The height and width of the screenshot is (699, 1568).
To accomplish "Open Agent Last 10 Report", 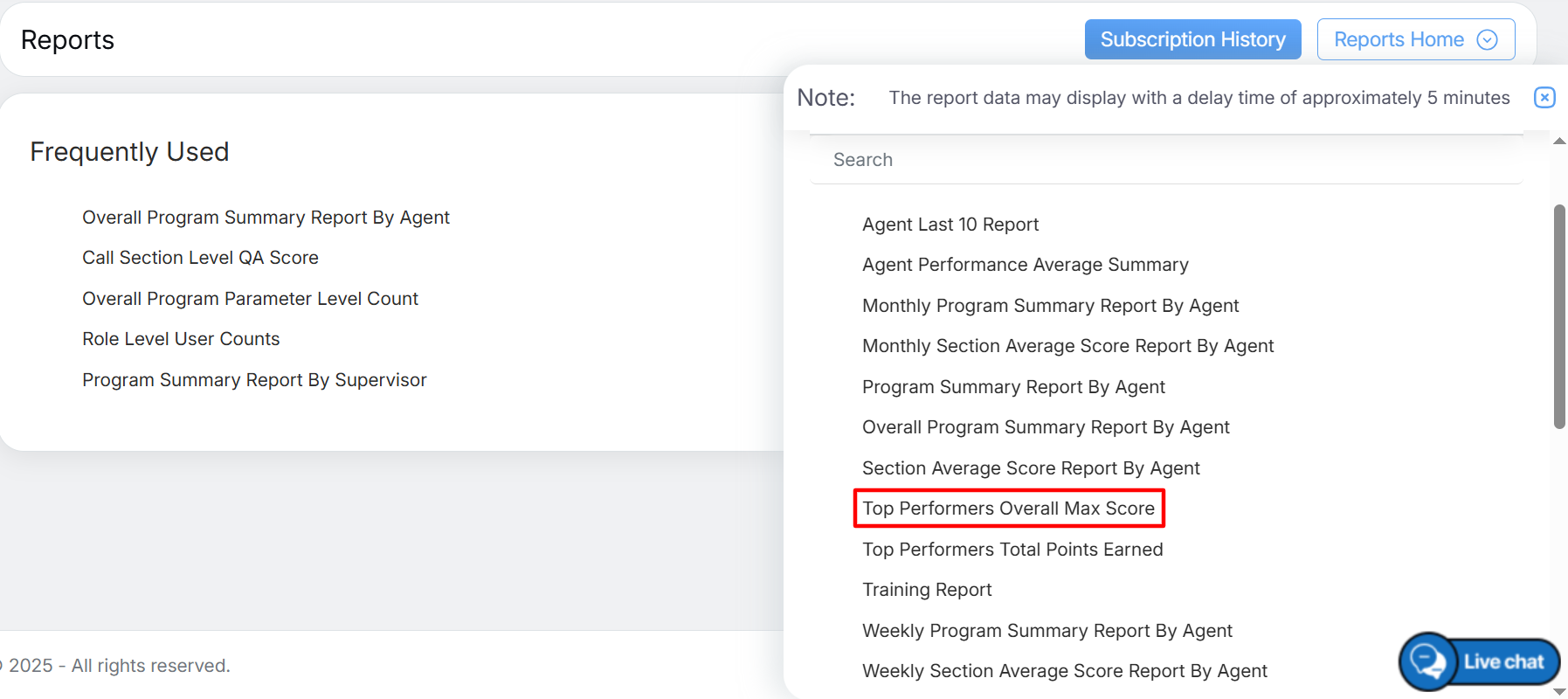I will click(x=950, y=225).
